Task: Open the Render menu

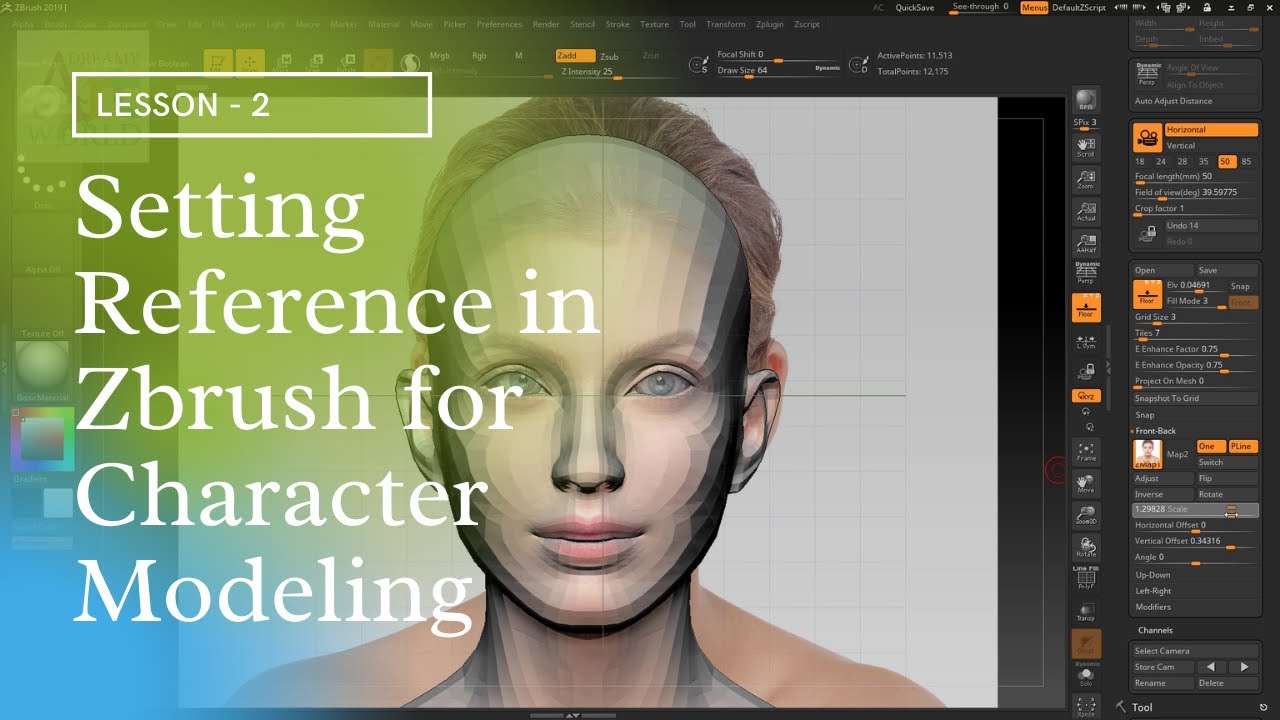Action: [546, 24]
